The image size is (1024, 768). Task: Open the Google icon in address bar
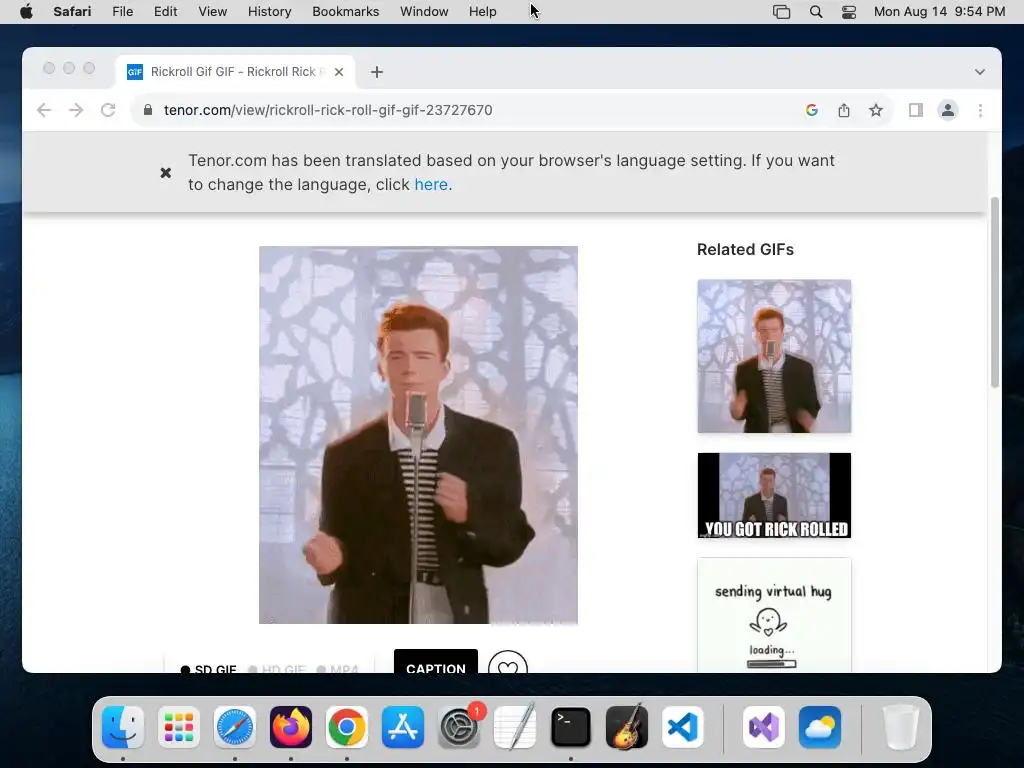point(812,110)
